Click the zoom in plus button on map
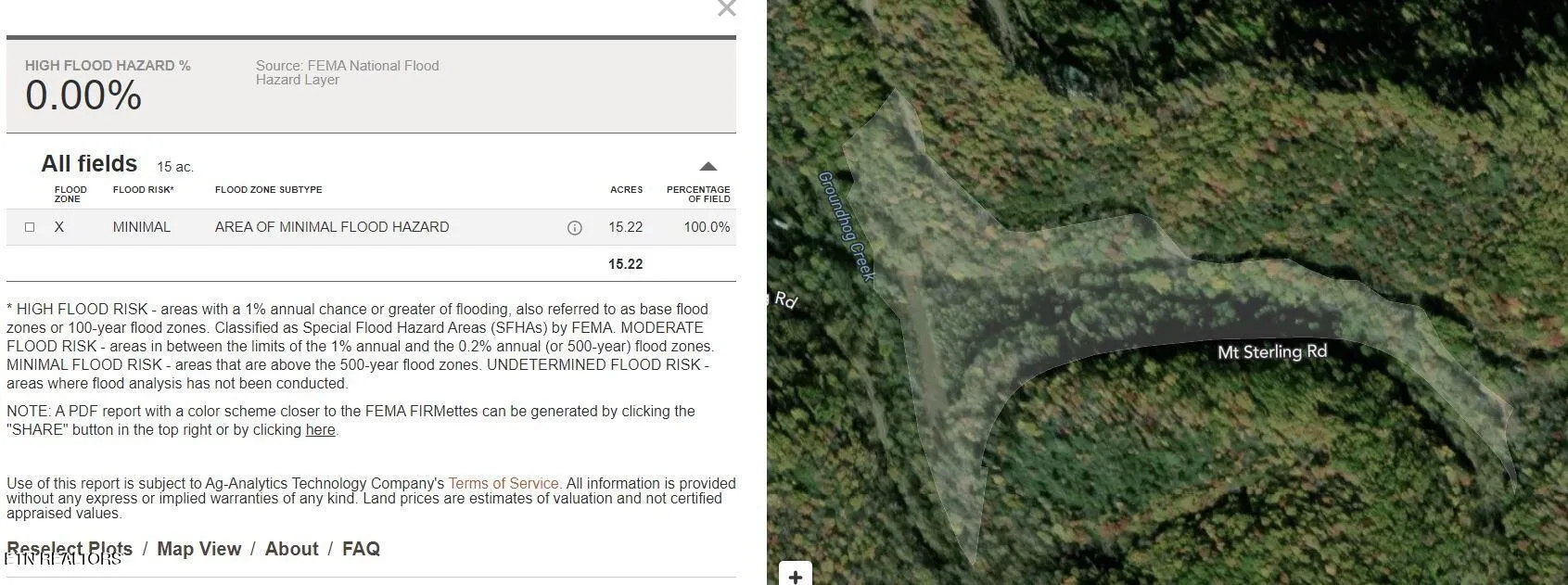This screenshot has height=585, width=1568. pyautogui.click(x=795, y=576)
